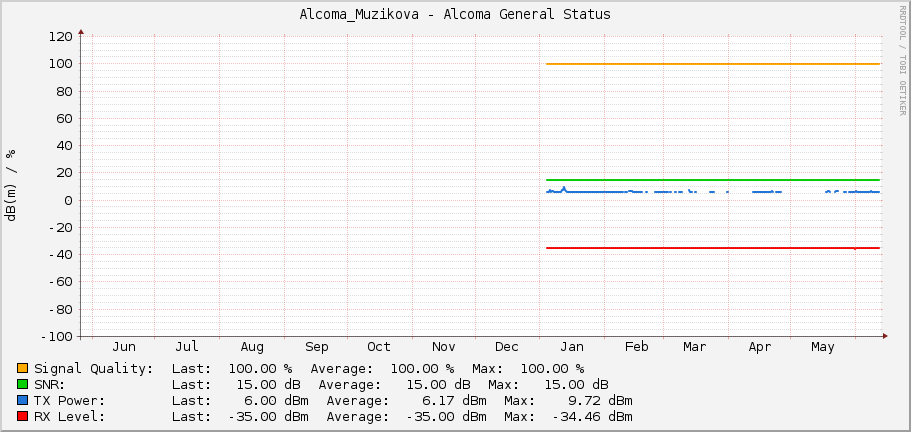Click the graph title Alcoma_Muzikova - Alcoma General Status
This screenshot has width=911, height=432.
point(455,15)
